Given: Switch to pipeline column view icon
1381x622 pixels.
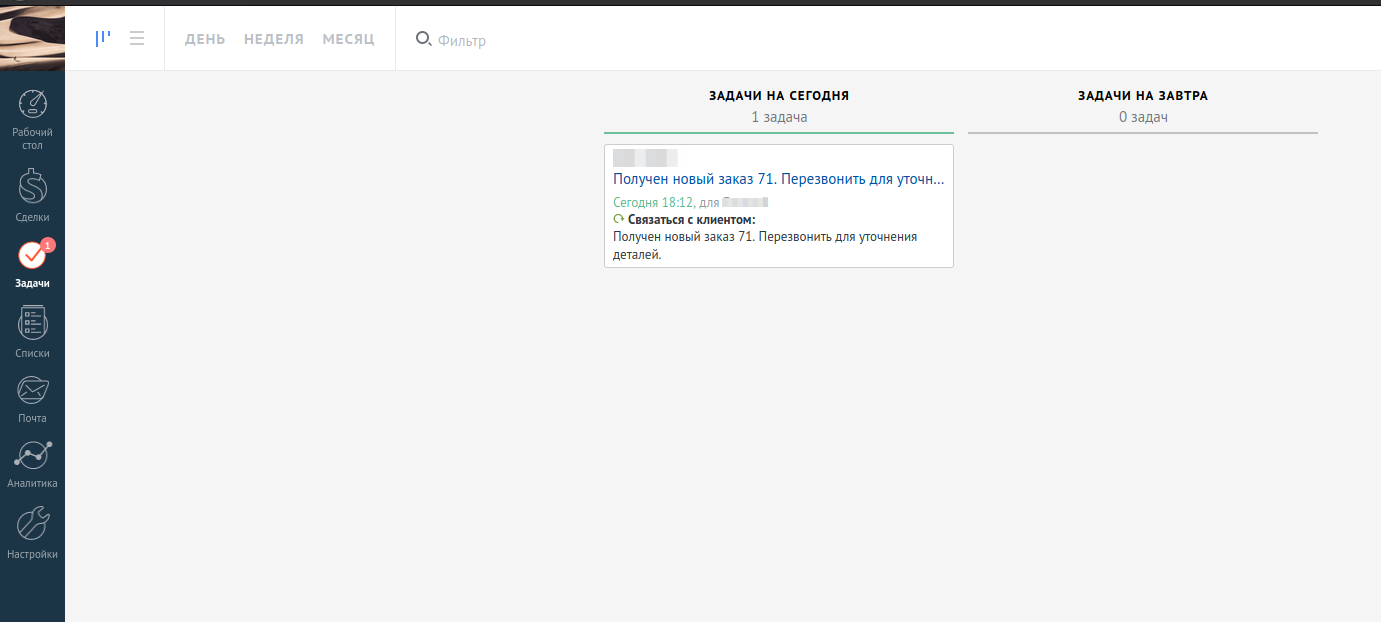Looking at the screenshot, I should (102, 39).
